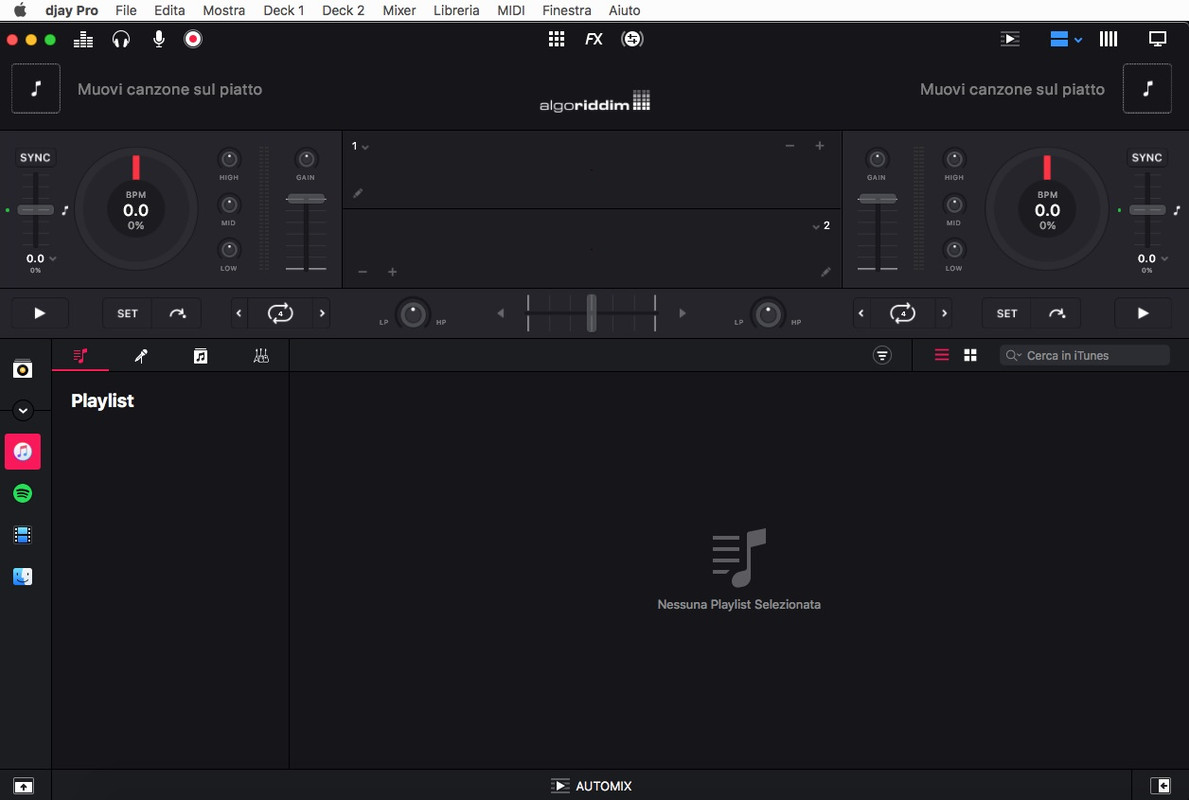This screenshot has height=800, width=1189.
Task: Enable the microphone input
Action: pos(158,39)
